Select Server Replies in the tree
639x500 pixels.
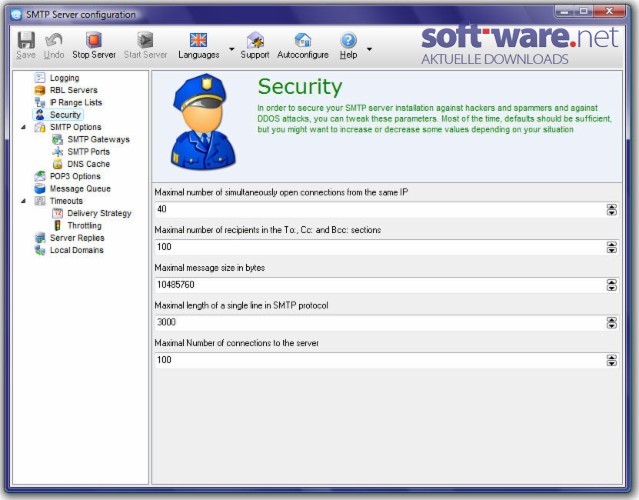click(77, 238)
